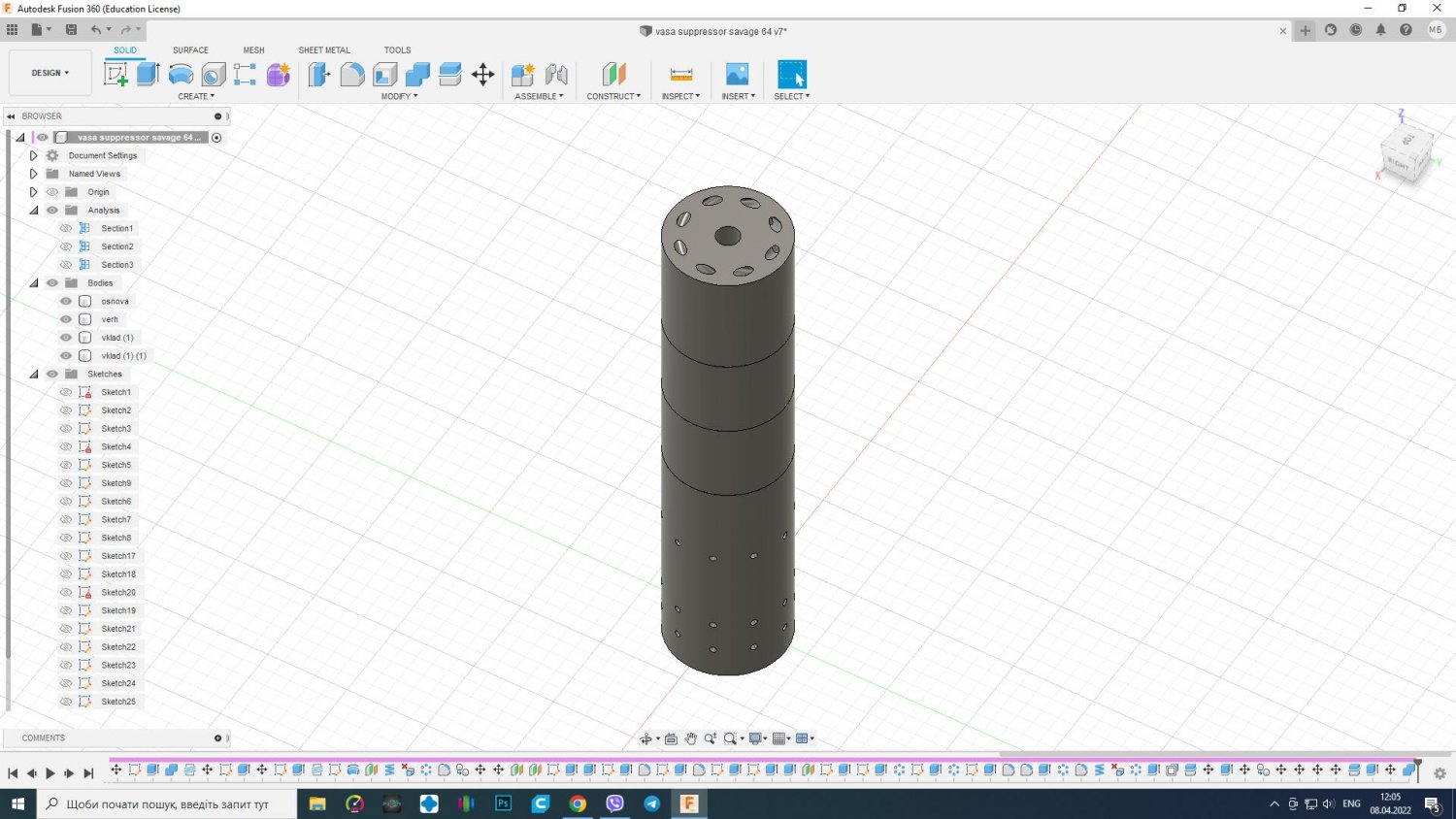
Task: Click the Create Form purple icon
Action: tap(279, 74)
